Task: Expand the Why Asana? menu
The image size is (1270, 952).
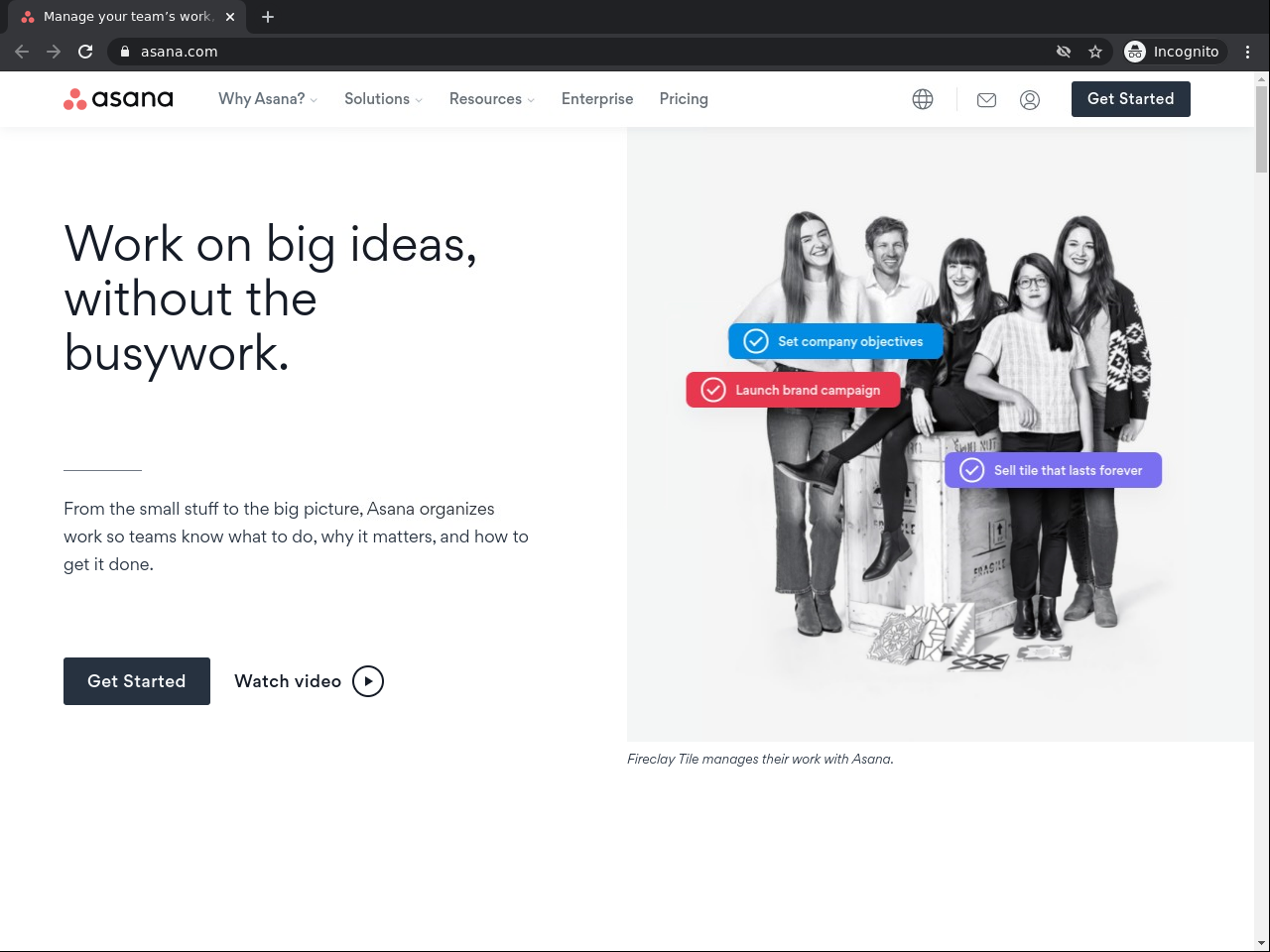Action: click(x=268, y=99)
